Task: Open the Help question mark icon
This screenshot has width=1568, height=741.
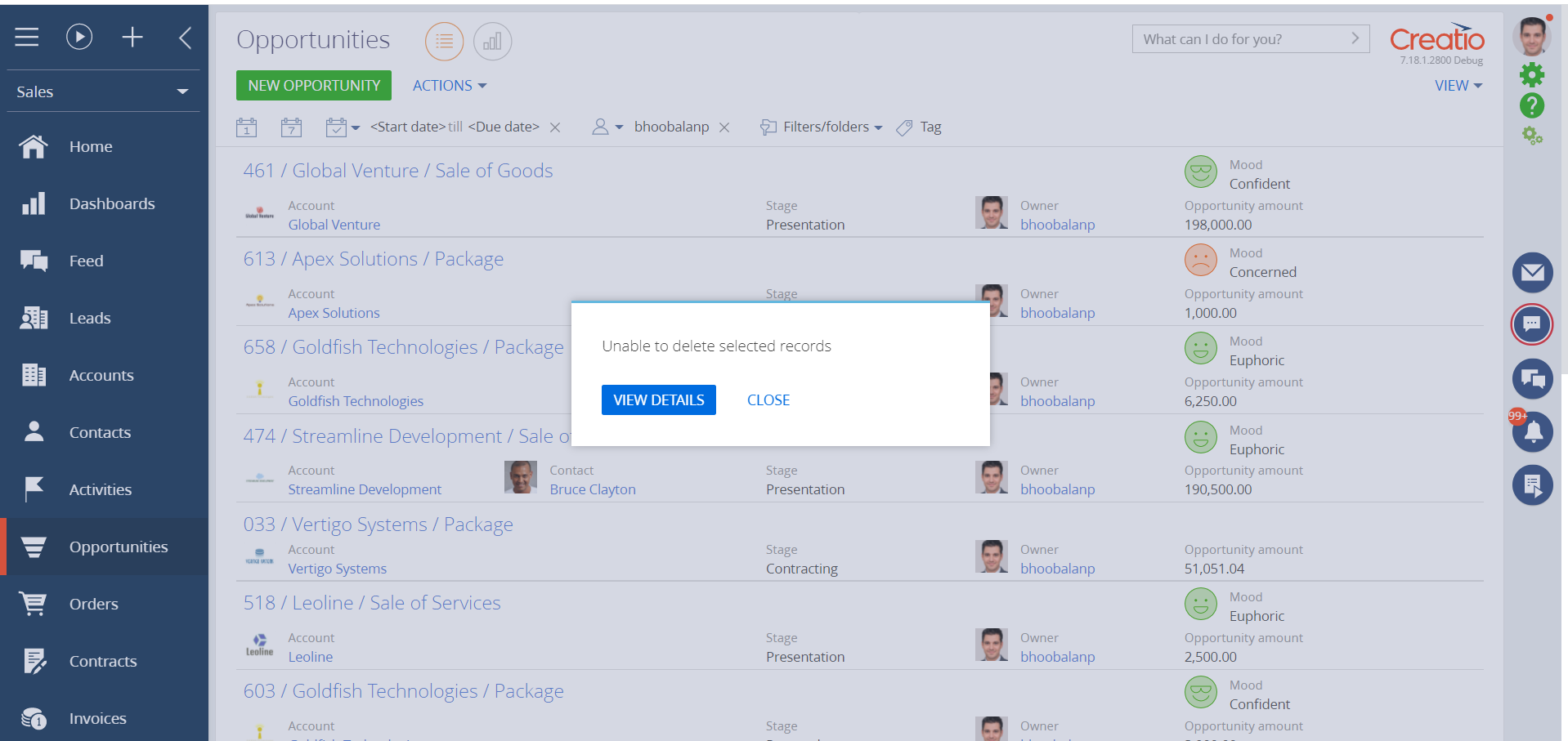Action: click(x=1532, y=106)
